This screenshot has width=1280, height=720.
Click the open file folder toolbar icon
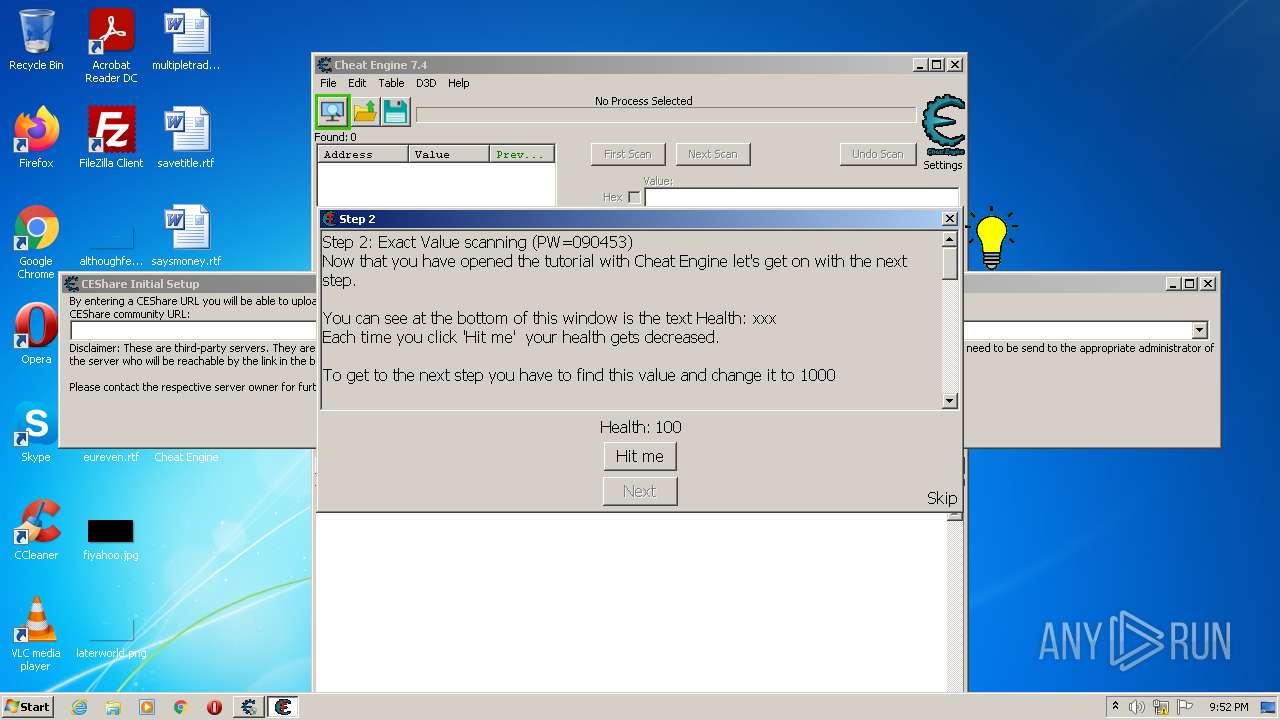[365, 111]
